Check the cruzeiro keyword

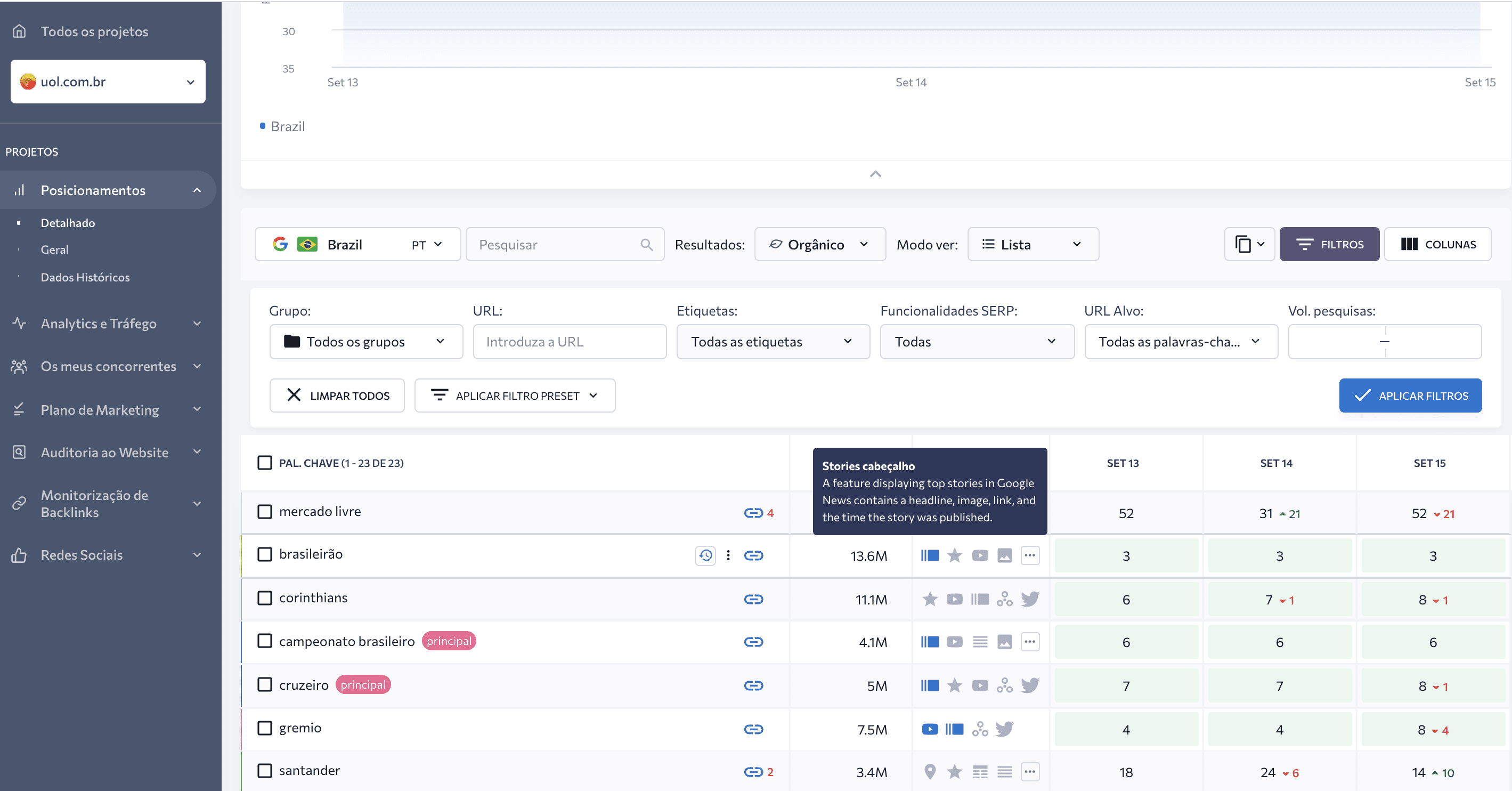click(265, 685)
